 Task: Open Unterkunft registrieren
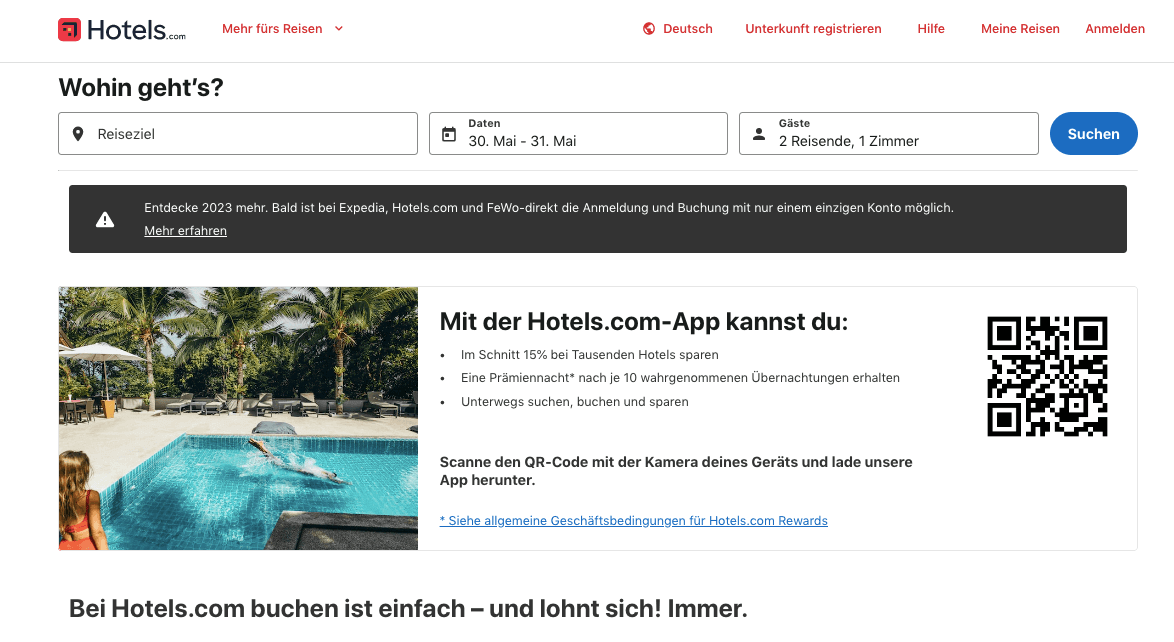(x=813, y=28)
